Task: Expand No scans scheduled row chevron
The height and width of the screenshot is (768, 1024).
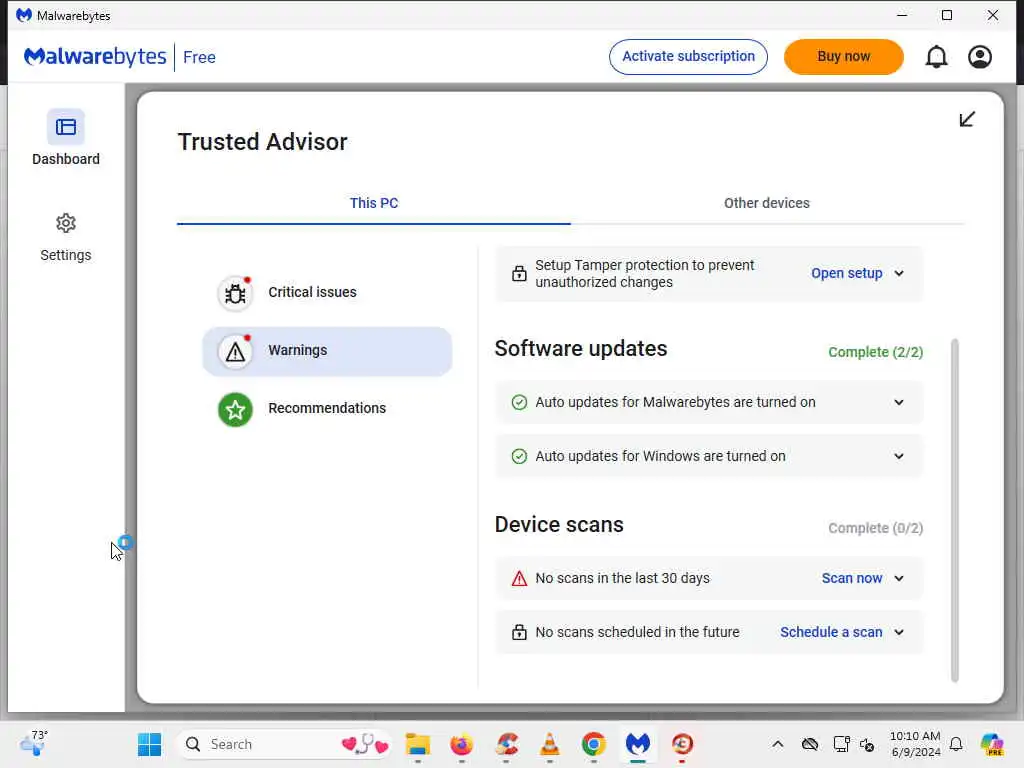Action: click(899, 632)
